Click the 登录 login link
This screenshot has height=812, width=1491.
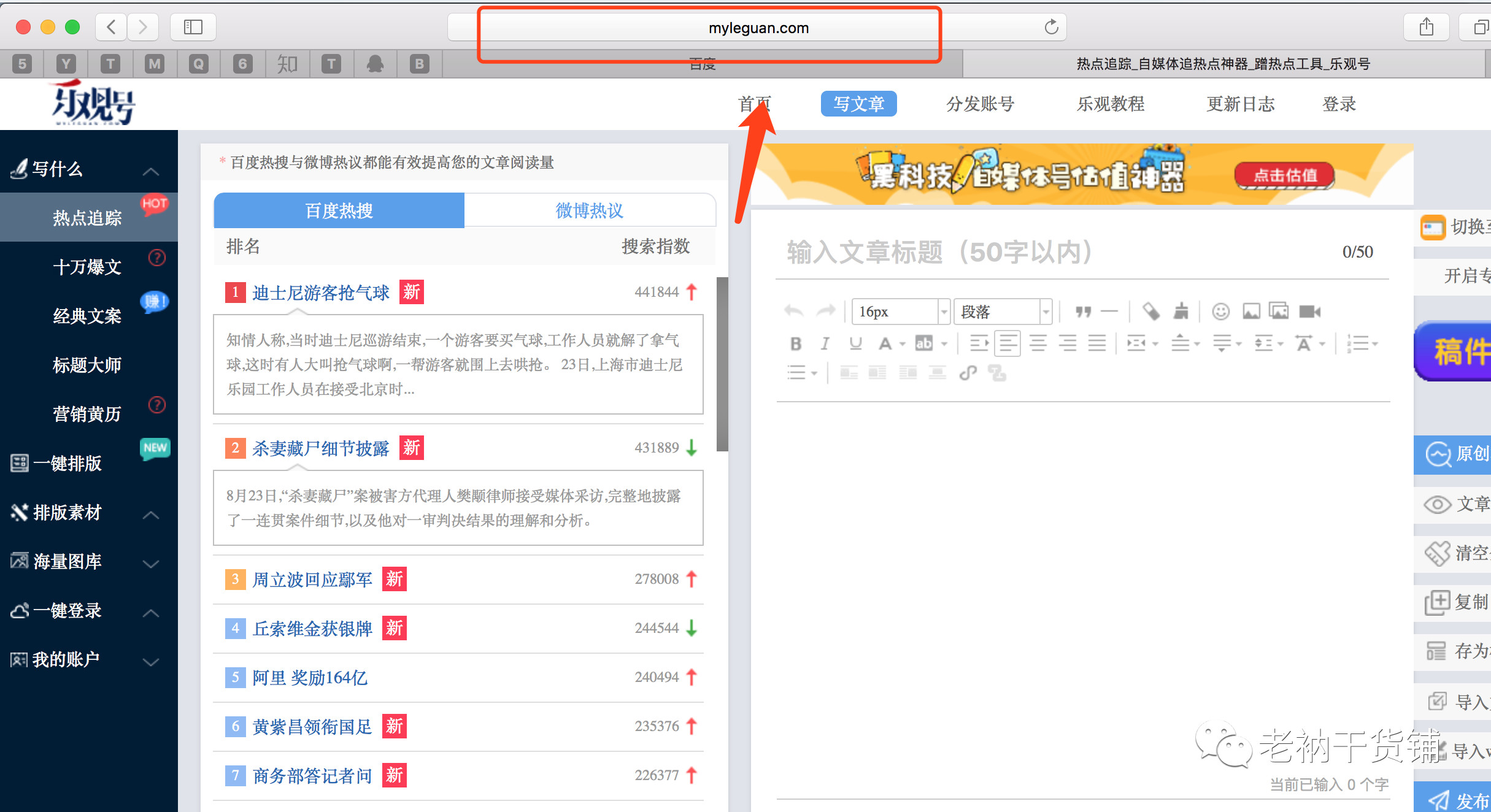(1339, 104)
